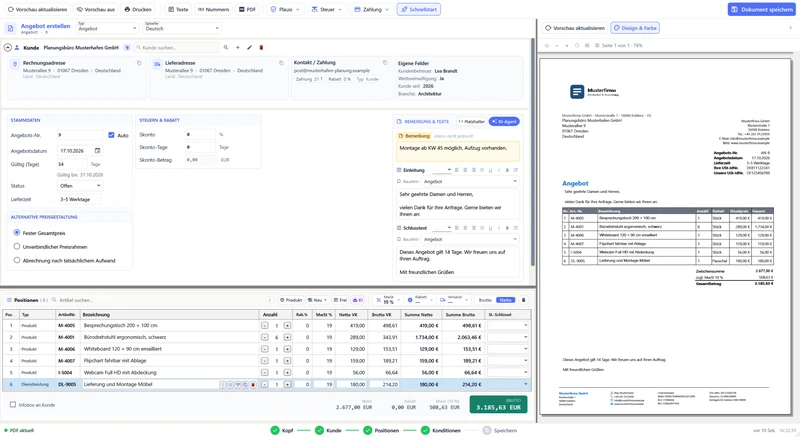Viewport: 800px width, 437px height.
Task: Click the Drucken button
Action: 138,9
